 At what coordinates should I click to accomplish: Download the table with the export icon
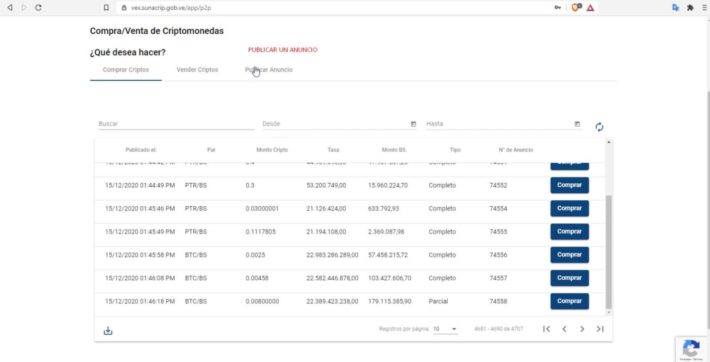click(x=108, y=331)
